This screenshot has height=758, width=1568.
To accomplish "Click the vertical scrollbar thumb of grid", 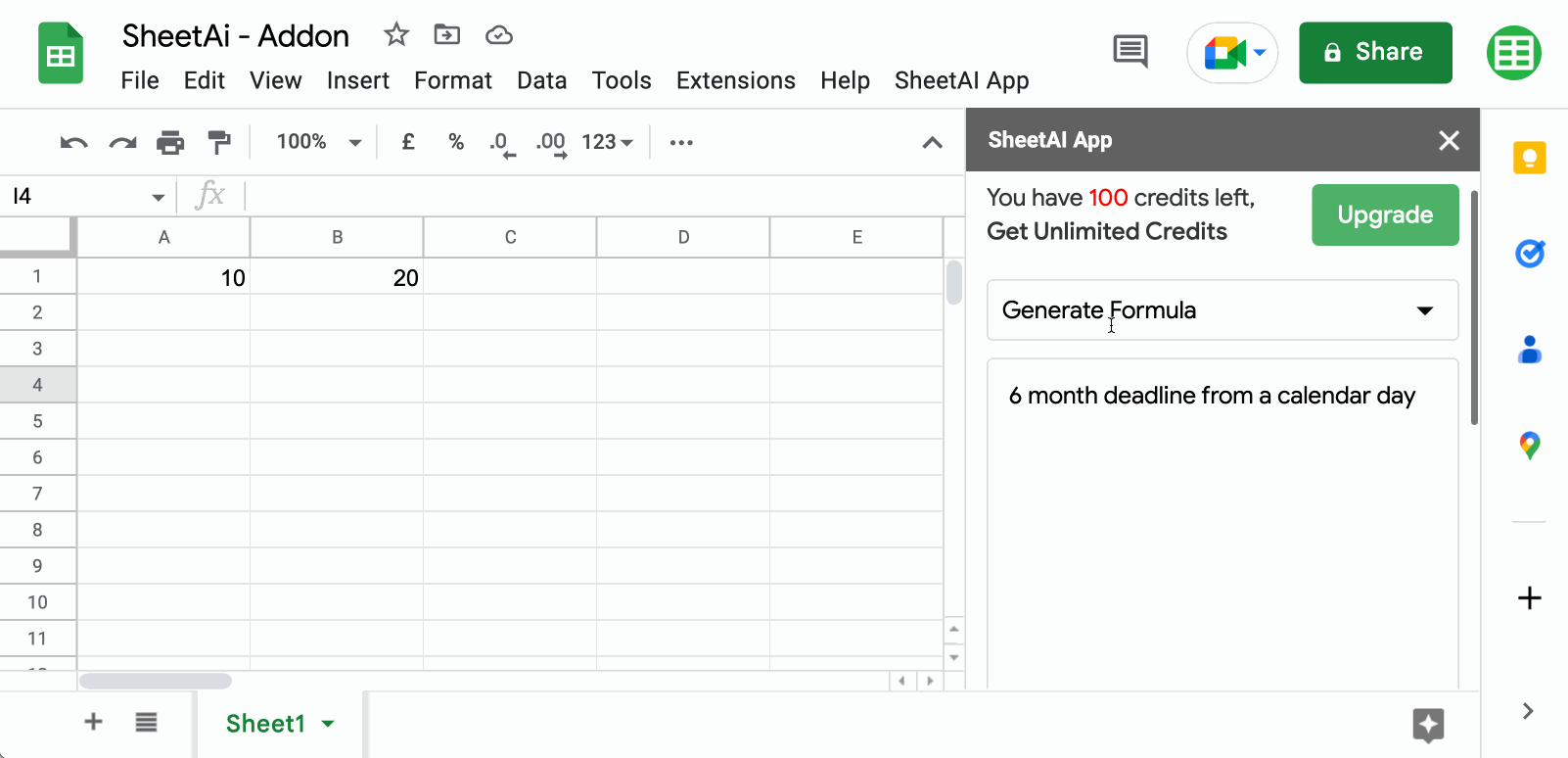I will tap(954, 282).
